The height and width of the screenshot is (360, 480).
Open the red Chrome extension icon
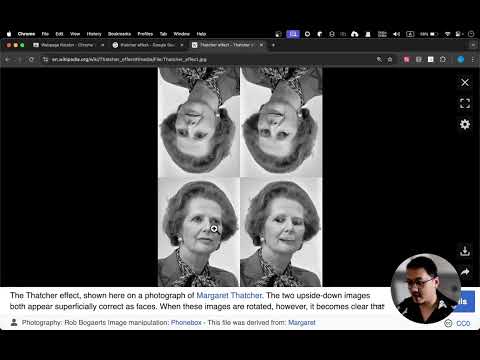point(406,59)
